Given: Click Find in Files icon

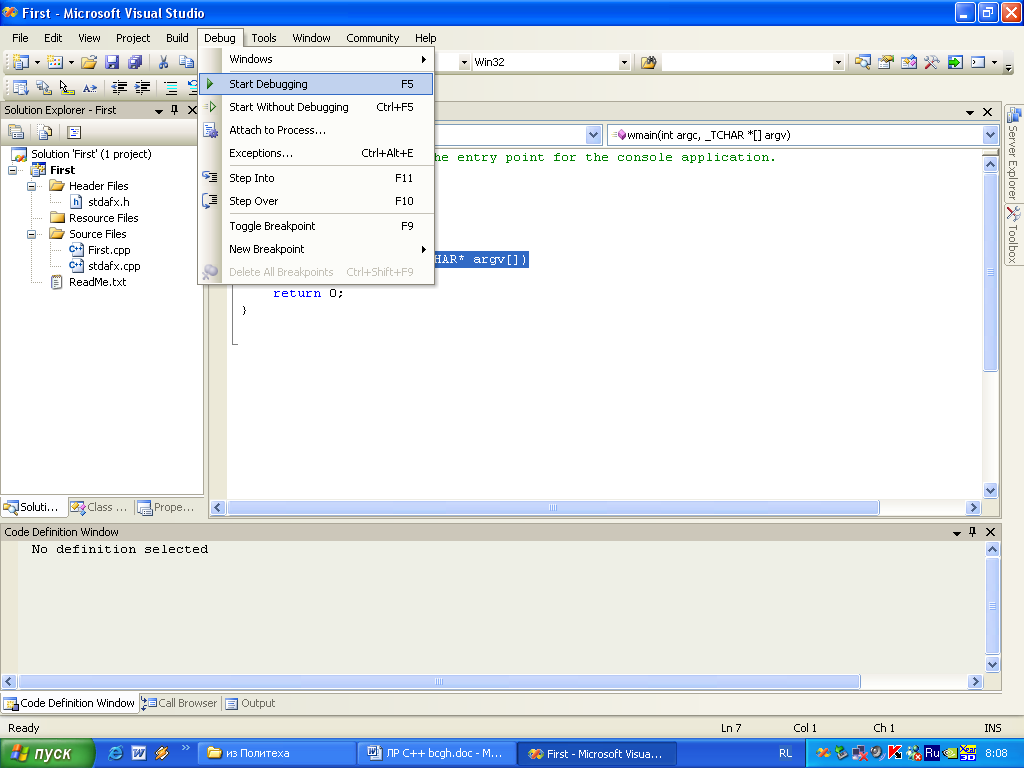Looking at the screenshot, I should 649,62.
